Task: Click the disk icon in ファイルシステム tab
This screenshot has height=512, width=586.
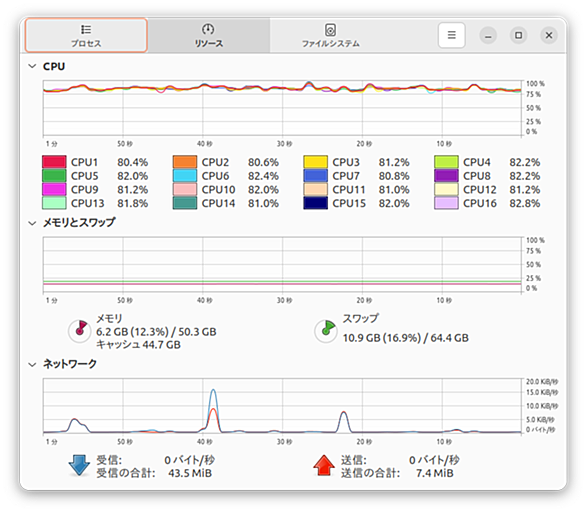Action: (x=330, y=30)
